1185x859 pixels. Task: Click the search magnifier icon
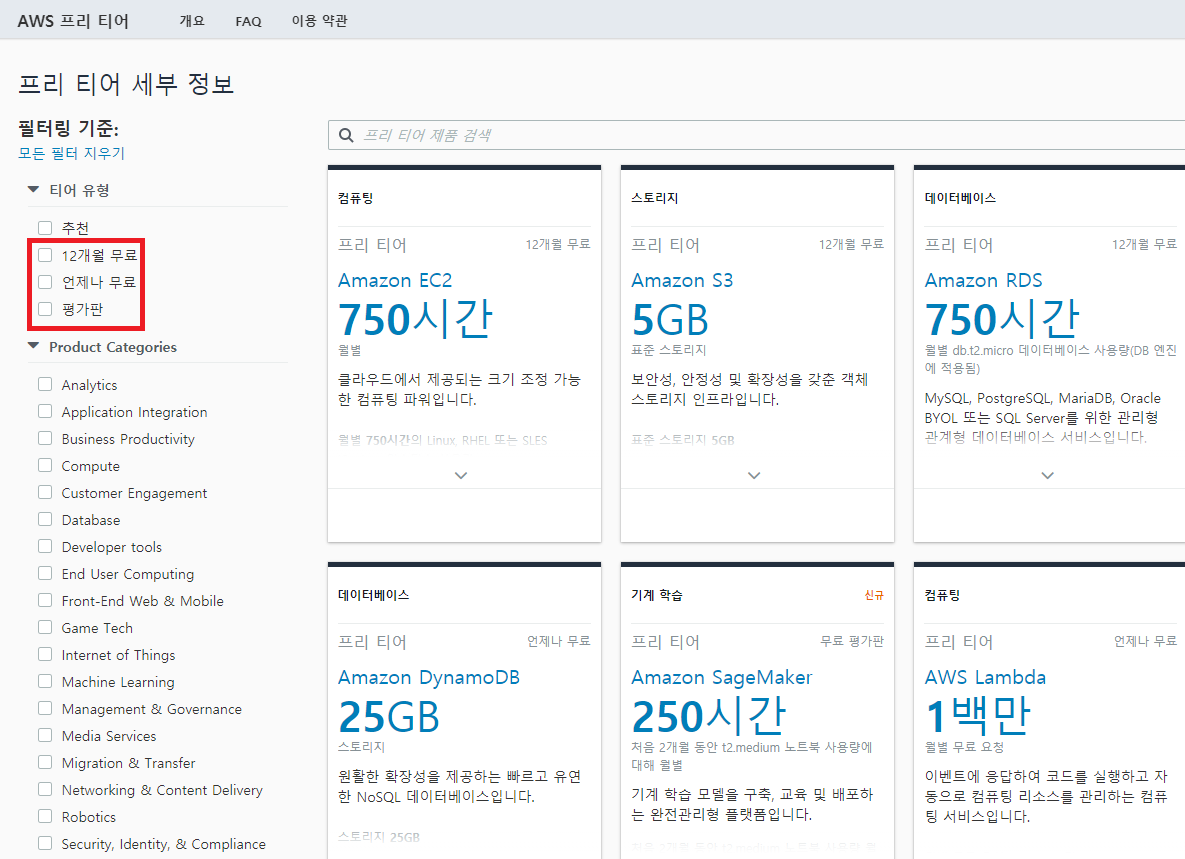[346, 135]
